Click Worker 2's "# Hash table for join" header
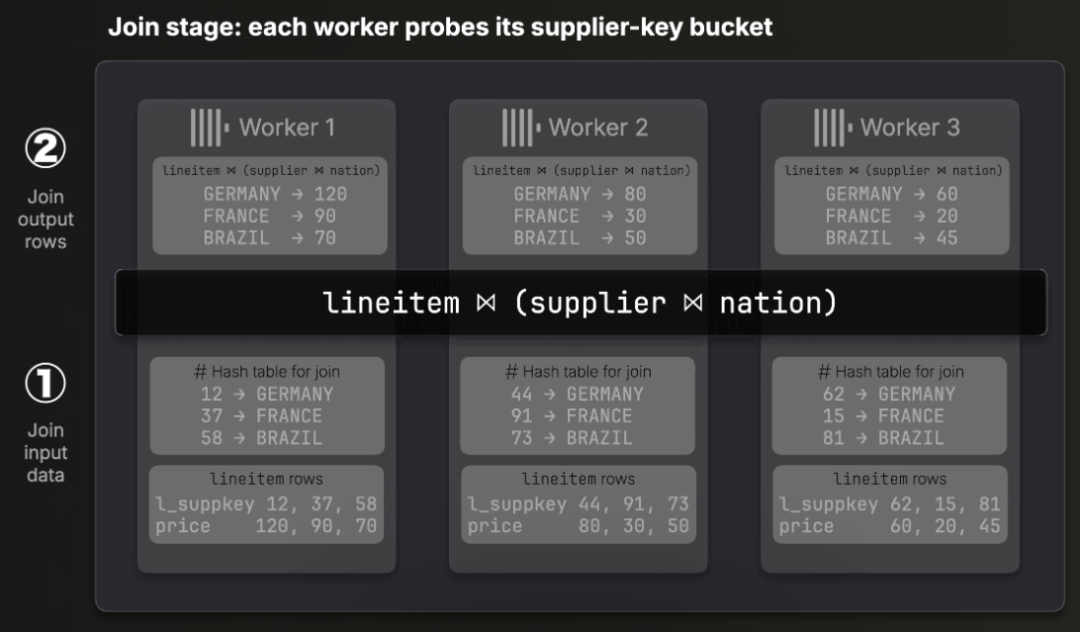Viewport: 1080px width, 632px height. [x=578, y=372]
